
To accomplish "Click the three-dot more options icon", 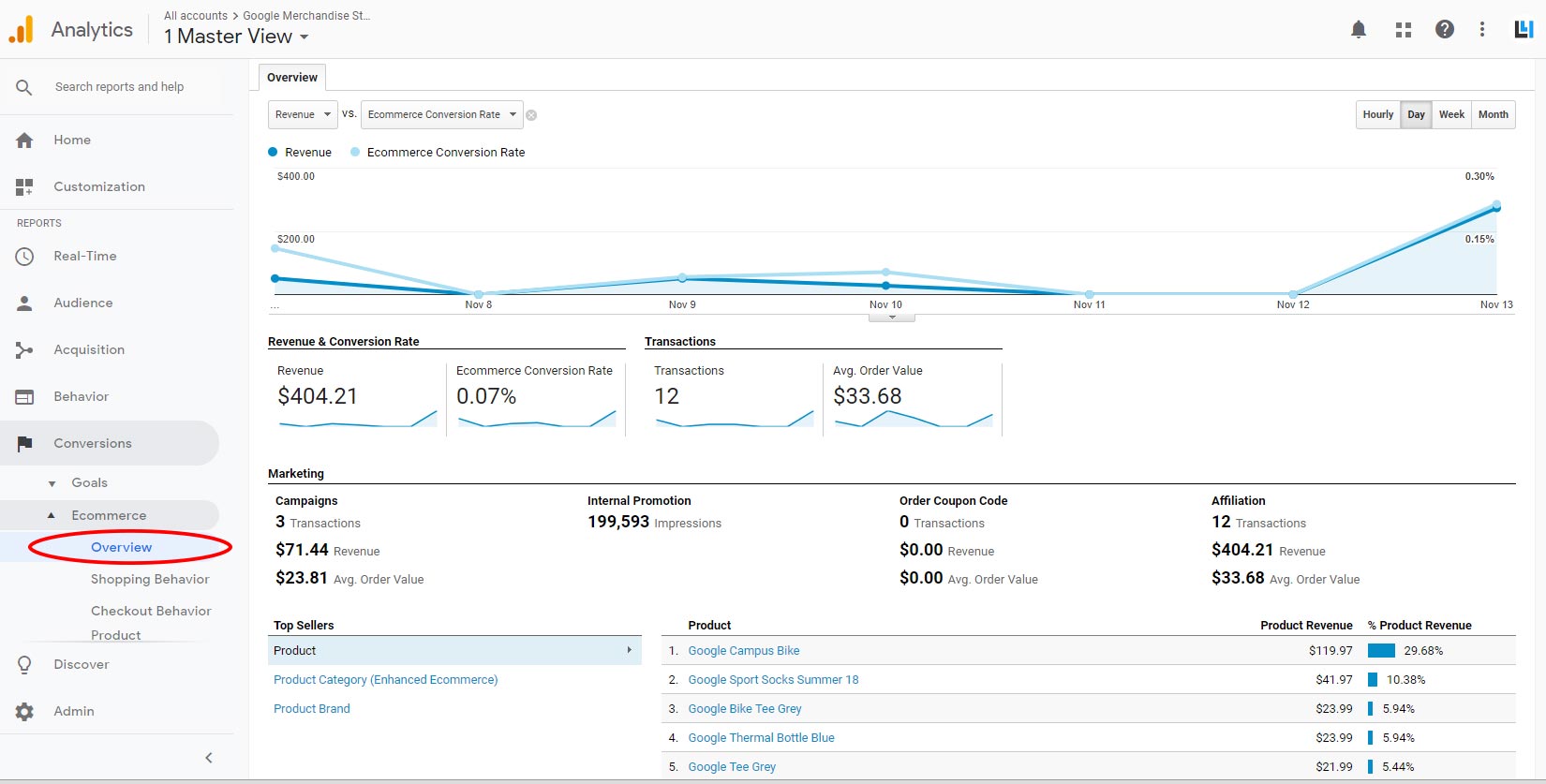I will click(1481, 30).
